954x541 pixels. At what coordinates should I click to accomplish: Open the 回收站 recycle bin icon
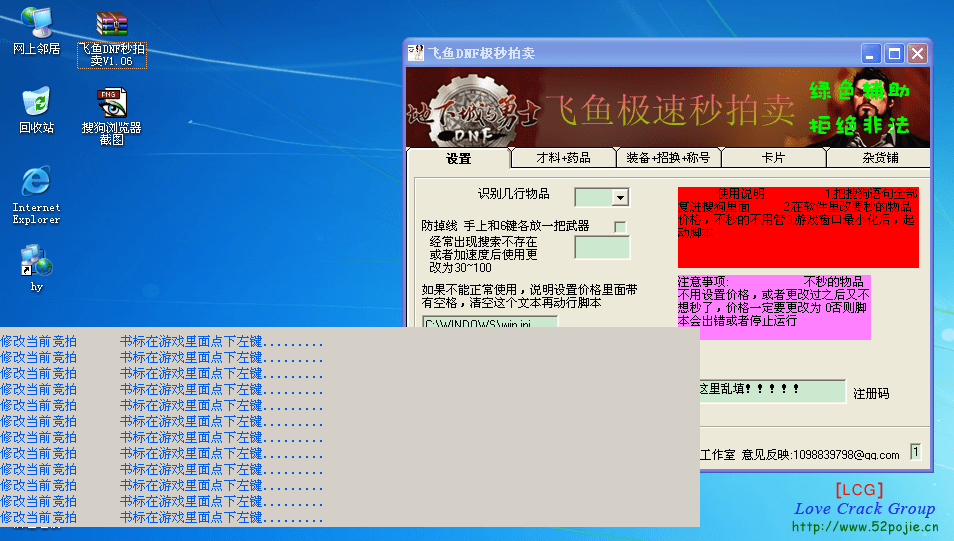point(36,110)
